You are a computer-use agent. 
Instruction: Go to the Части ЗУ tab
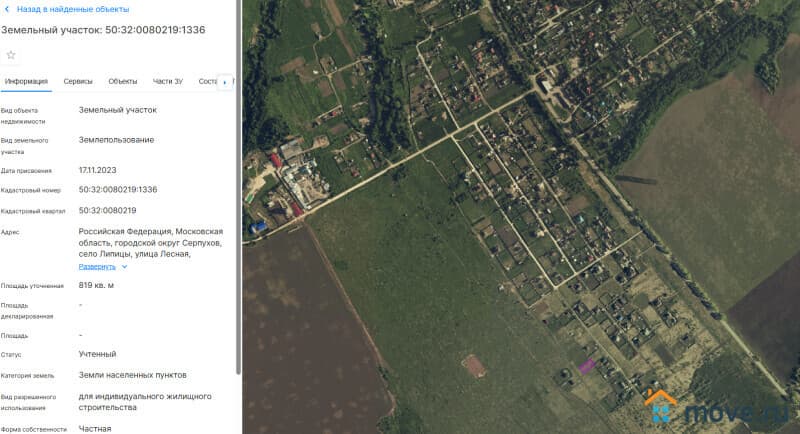coord(168,81)
